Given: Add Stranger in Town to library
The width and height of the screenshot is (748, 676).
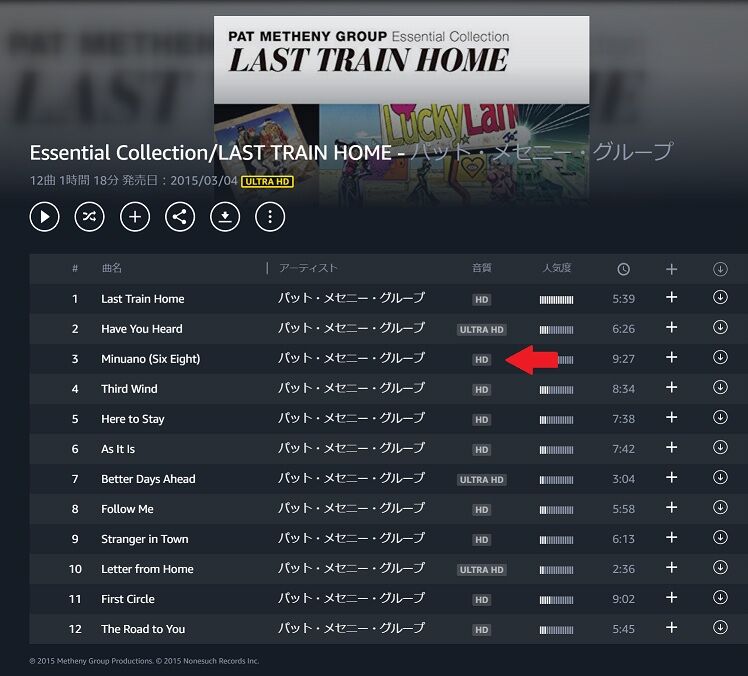Looking at the screenshot, I should [x=671, y=538].
